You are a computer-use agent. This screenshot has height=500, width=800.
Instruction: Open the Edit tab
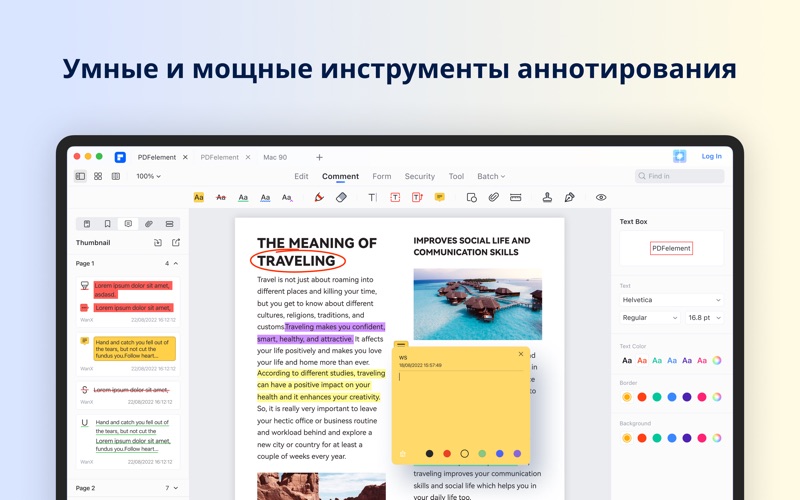pos(301,176)
